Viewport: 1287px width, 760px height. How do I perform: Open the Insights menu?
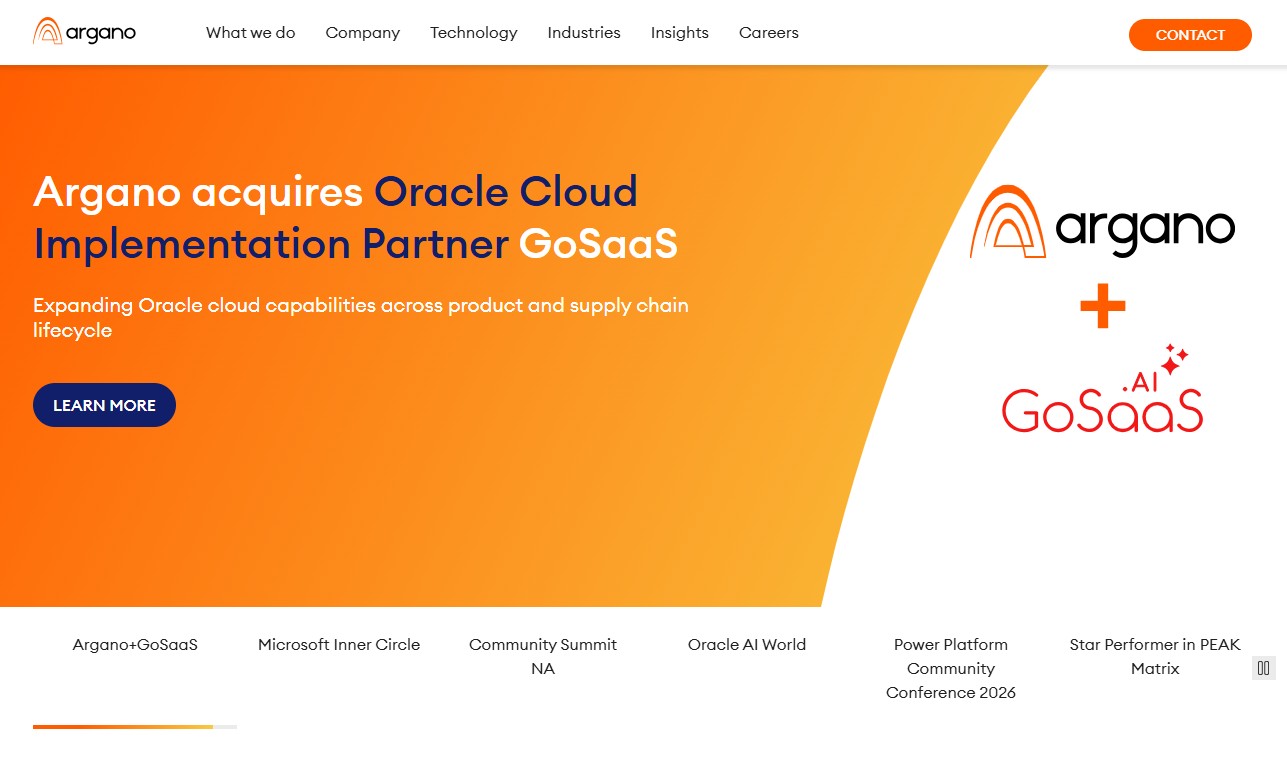pos(680,33)
